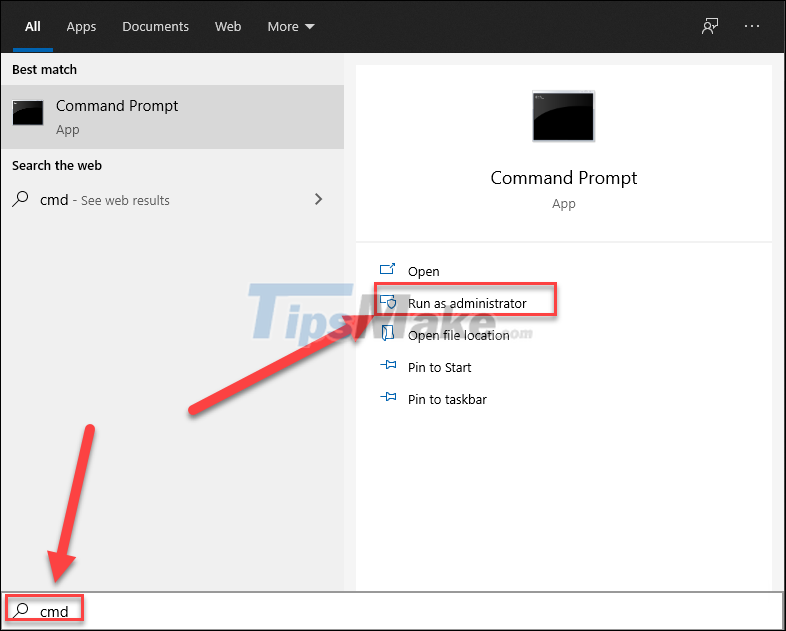Focus the search box containing cmd
The width and height of the screenshot is (786, 631).
[392, 610]
